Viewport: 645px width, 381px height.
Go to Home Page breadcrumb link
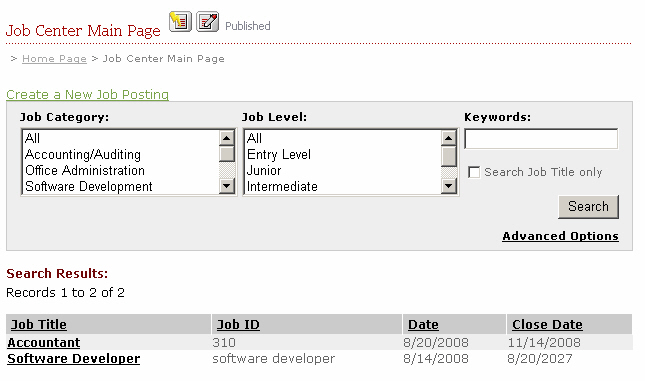tap(54, 59)
